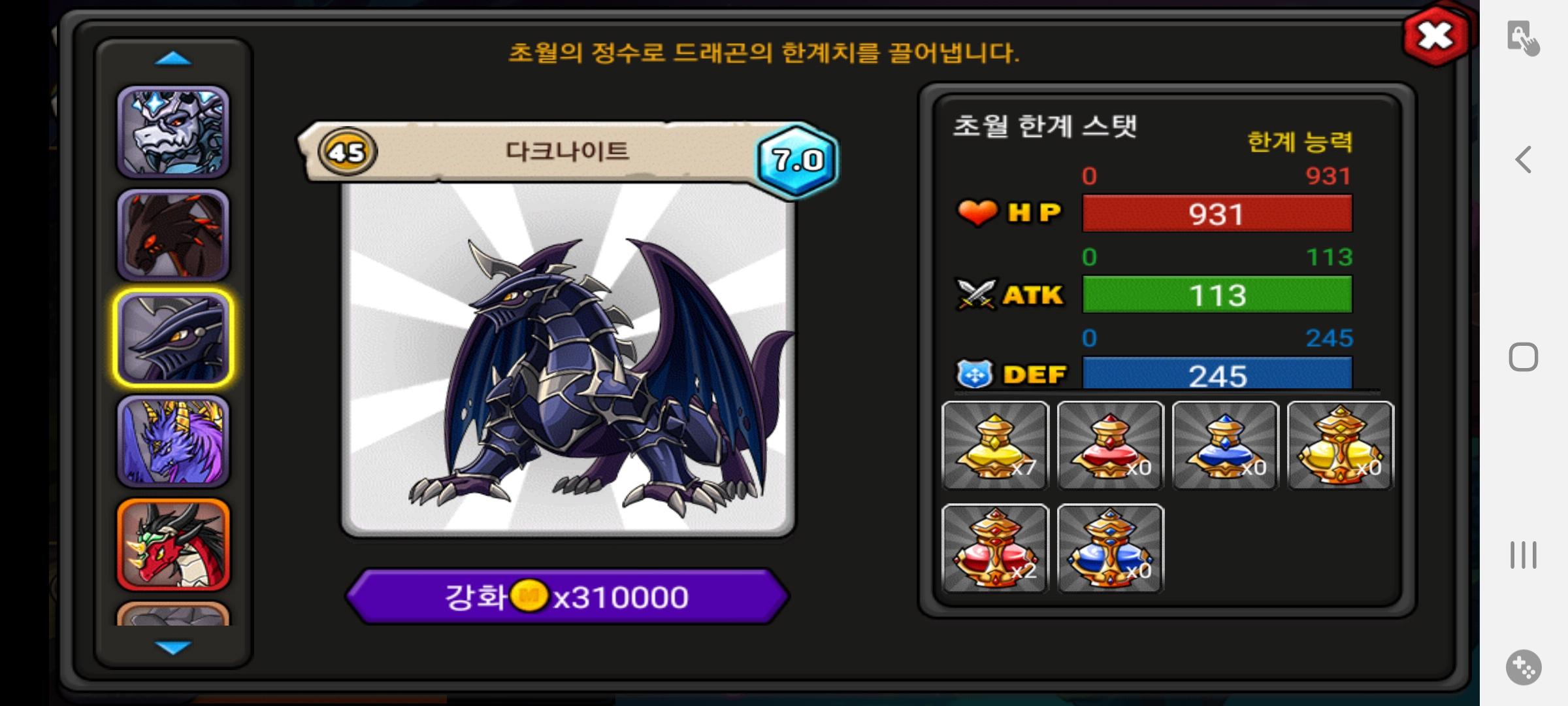This screenshot has height=706, width=1568.
Task: Tap the red HP 931 stat bar
Action: pos(1217,214)
